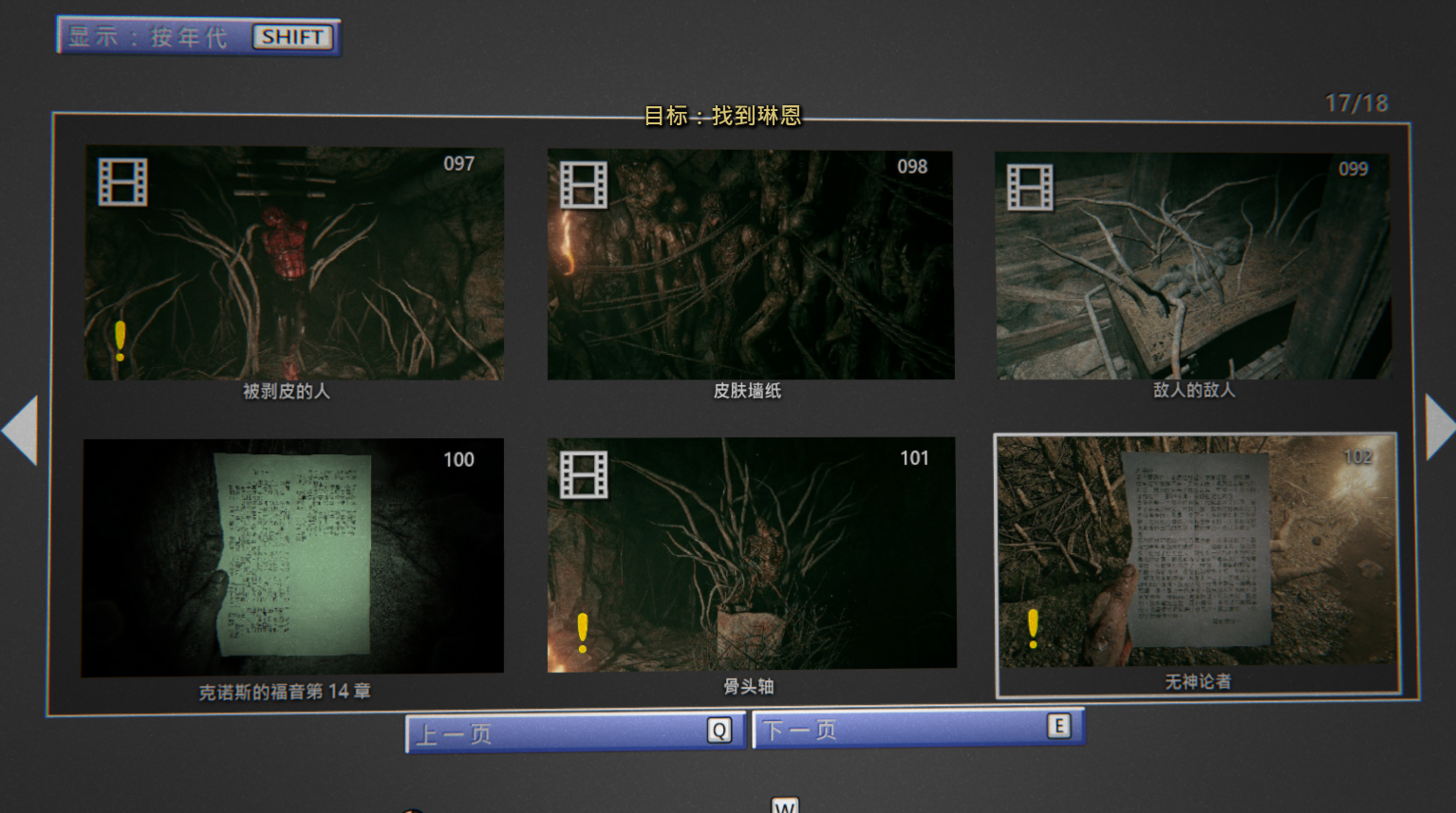Click the caption 无神论者
Image resolution: width=1456 pixels, height=813 pixels.
(x=1198, y=681)
